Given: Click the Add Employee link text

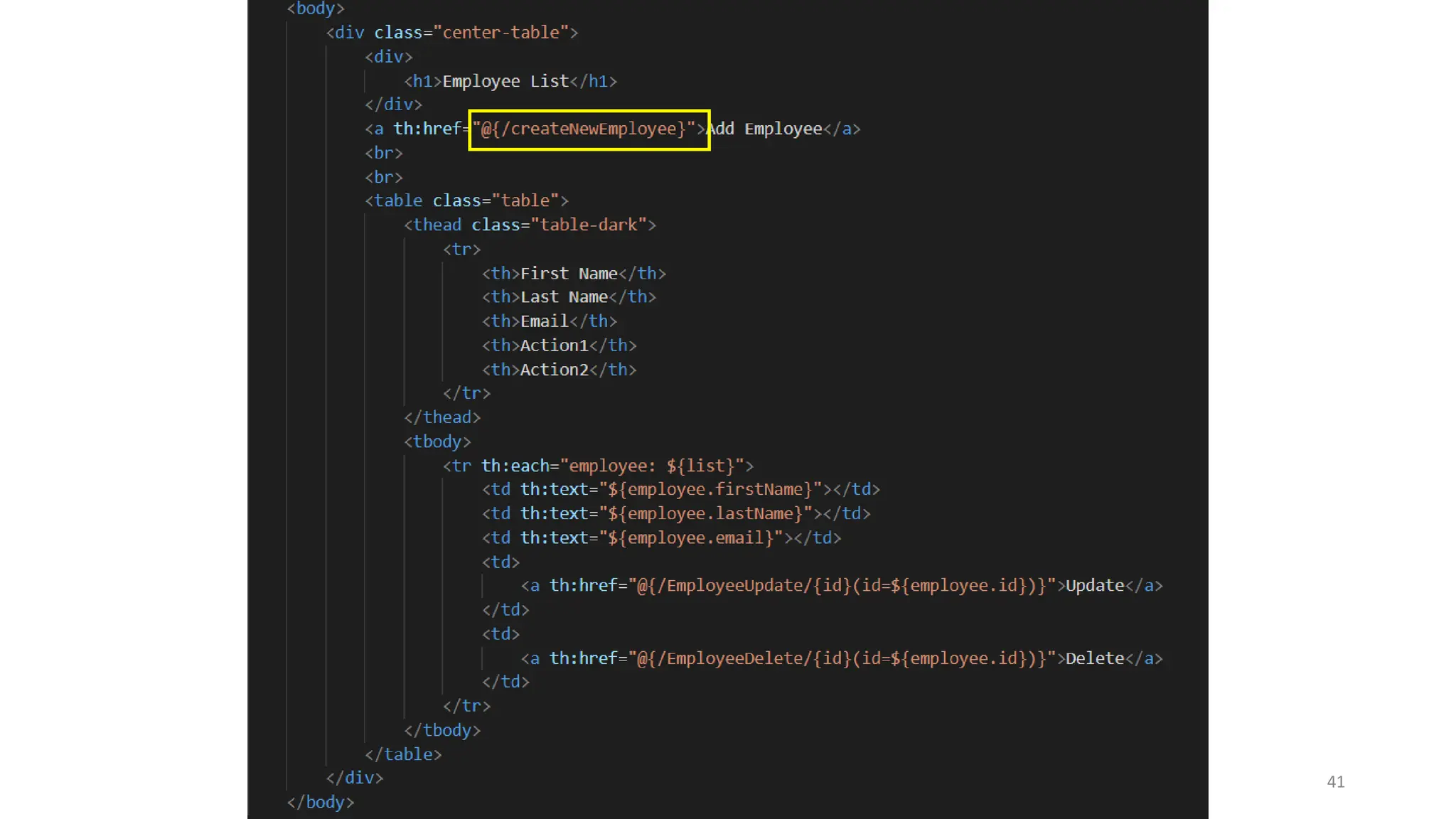Looking at the screenshot, I should coord(764,129).
